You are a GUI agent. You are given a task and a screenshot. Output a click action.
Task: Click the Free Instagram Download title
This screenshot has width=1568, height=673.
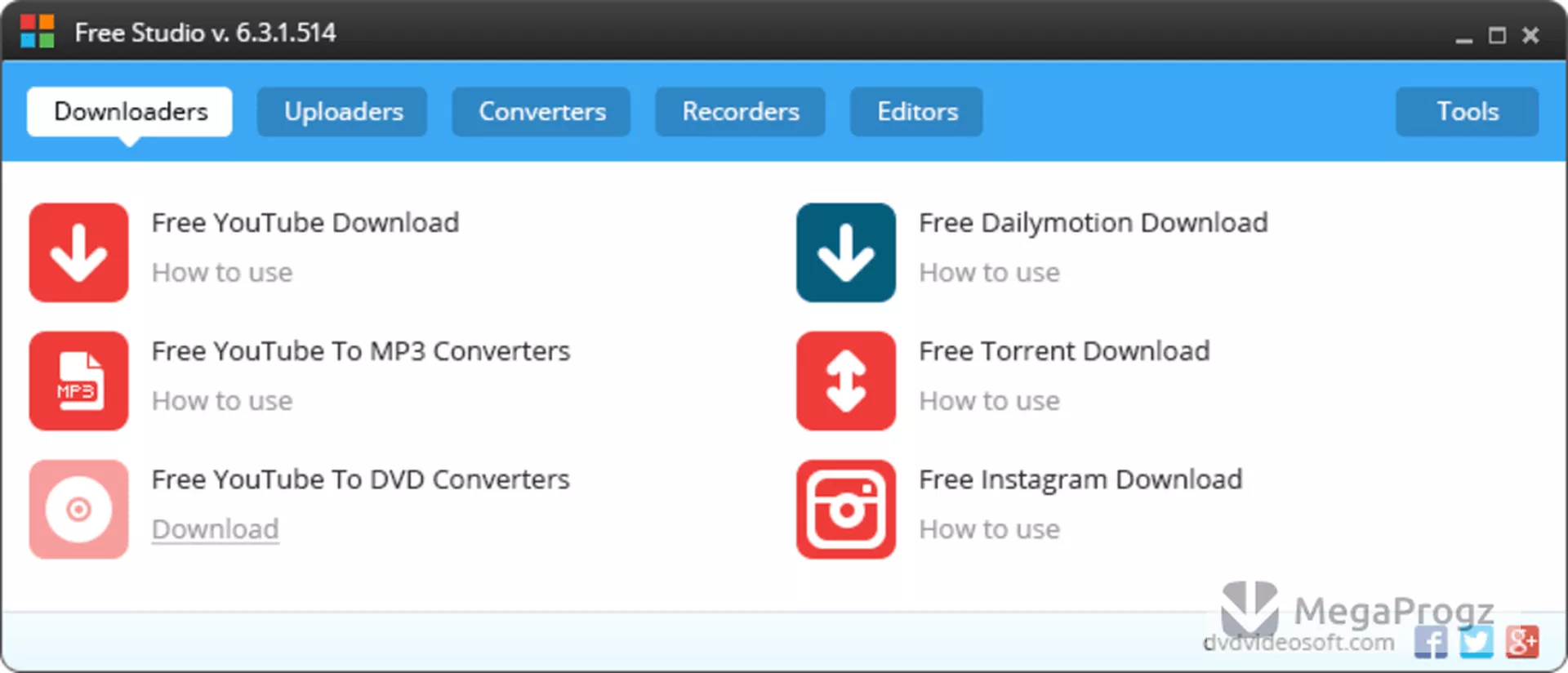click(1080, 479)
